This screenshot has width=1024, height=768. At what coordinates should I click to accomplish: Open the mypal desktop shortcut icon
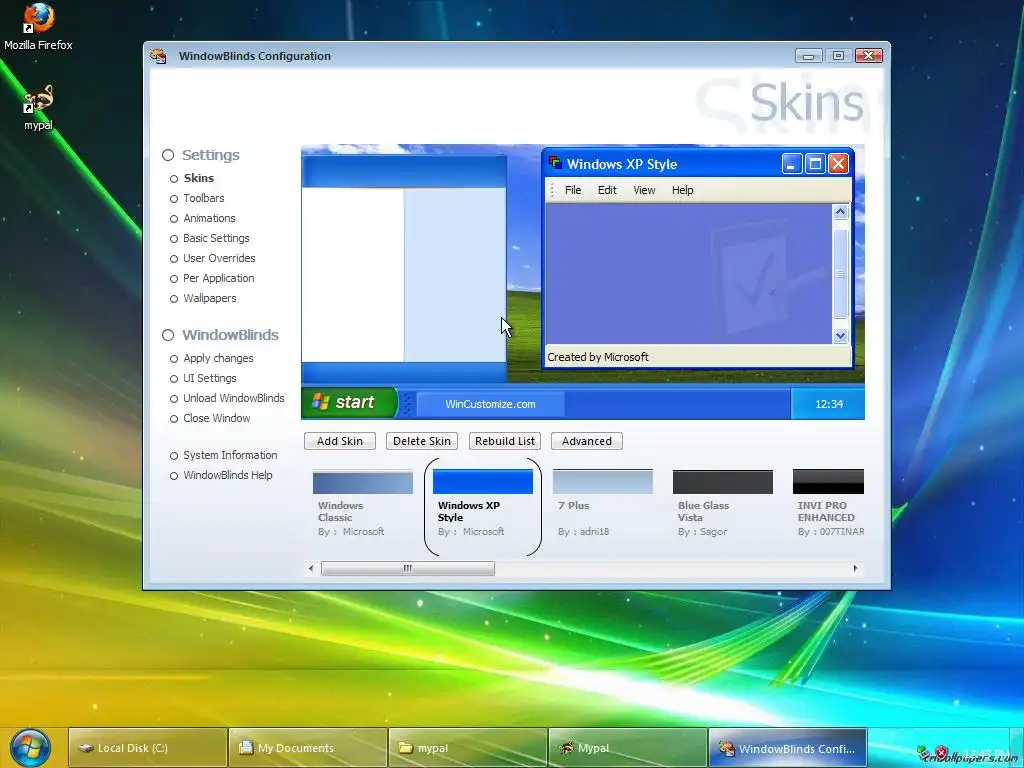38,108
